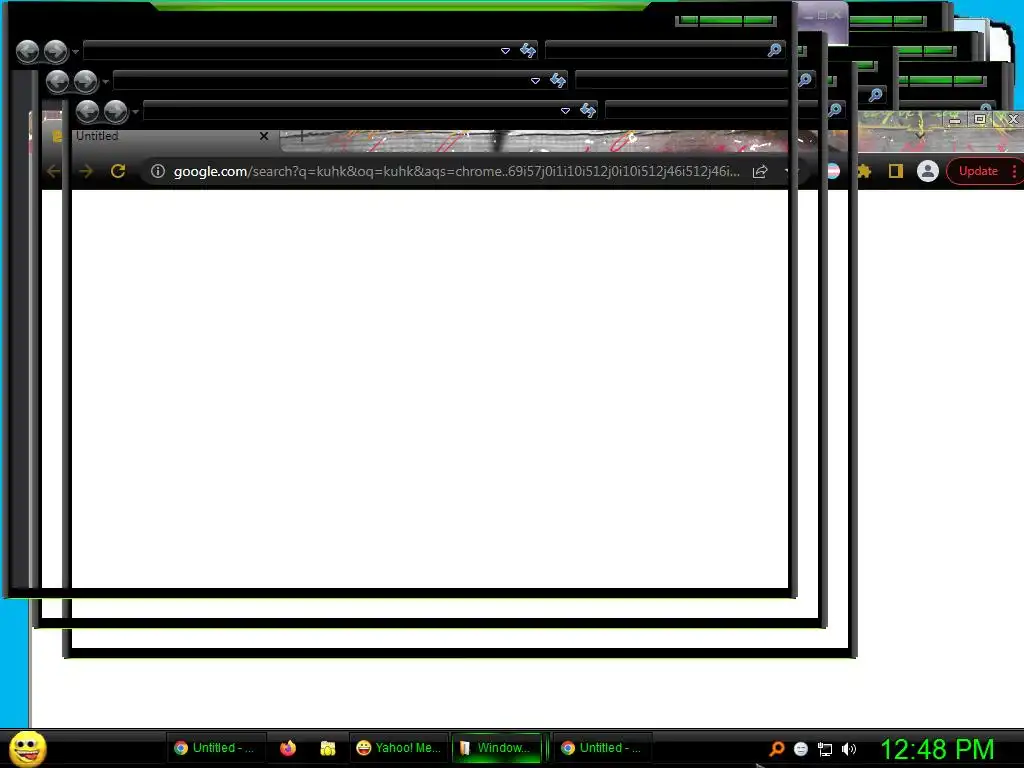
Task: Switch to the Window... taskbar button
Action: [496, 748]
